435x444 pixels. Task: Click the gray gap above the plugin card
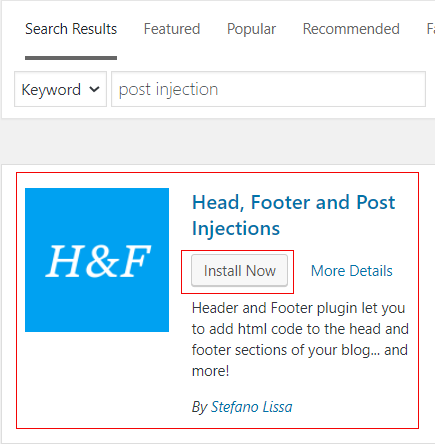[x=217, y=141]
